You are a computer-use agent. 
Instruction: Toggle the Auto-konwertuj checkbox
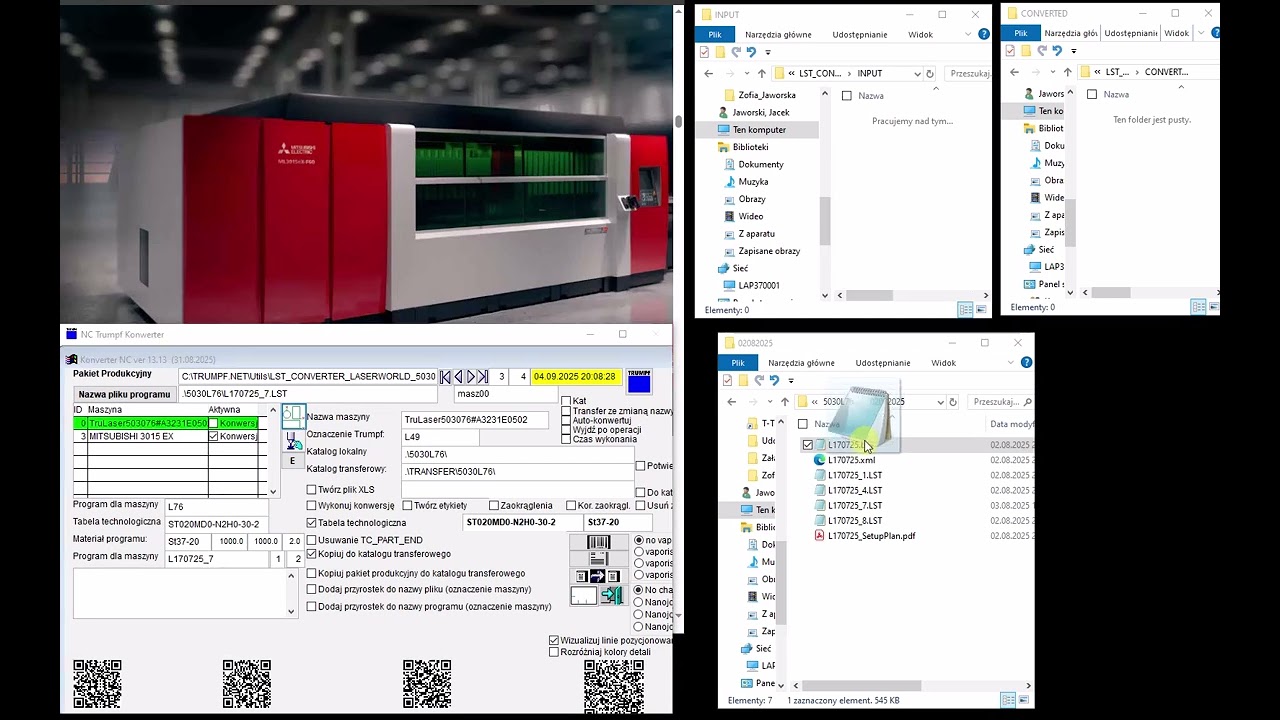[566, 421]
